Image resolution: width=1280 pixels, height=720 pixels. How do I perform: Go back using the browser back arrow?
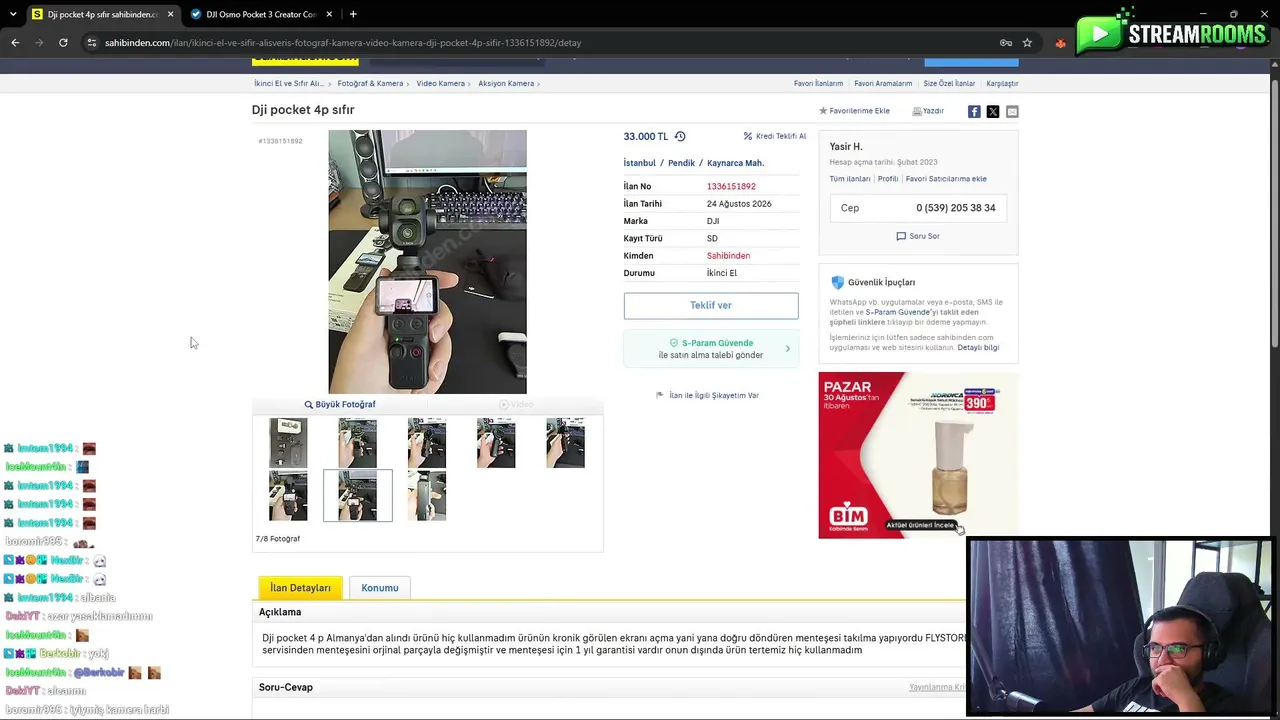(15, 43)
